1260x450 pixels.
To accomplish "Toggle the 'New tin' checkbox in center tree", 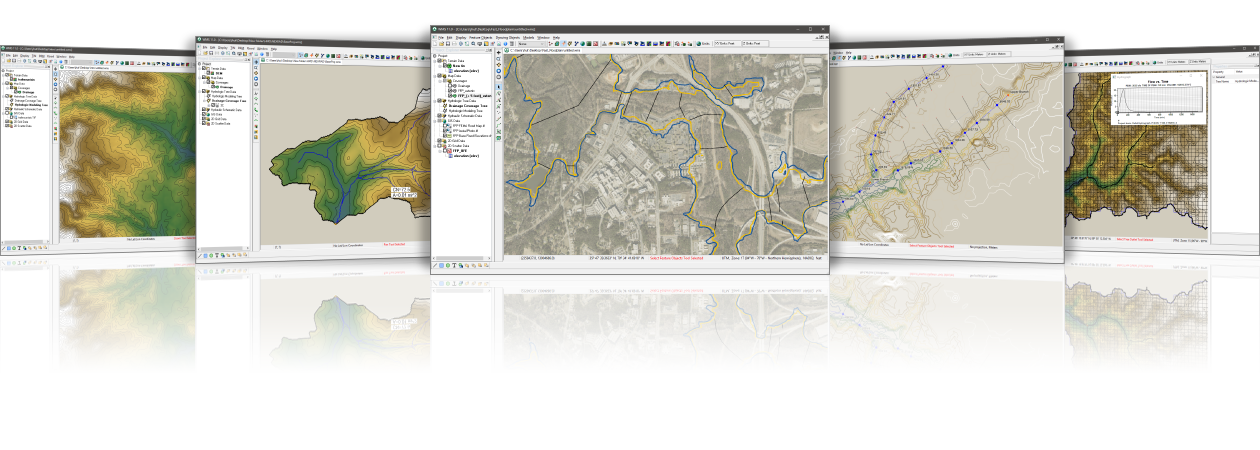I will [445, 66].
